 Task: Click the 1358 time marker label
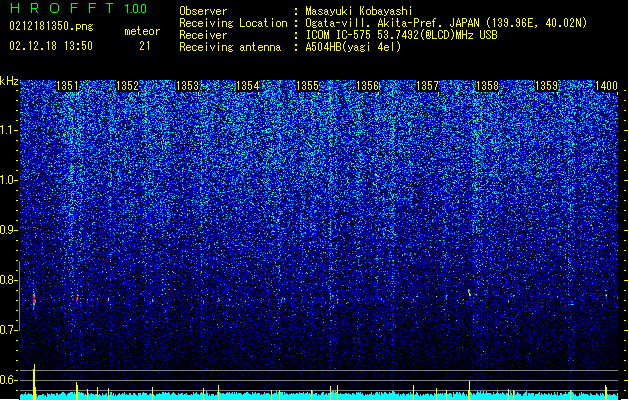[487, 86]
